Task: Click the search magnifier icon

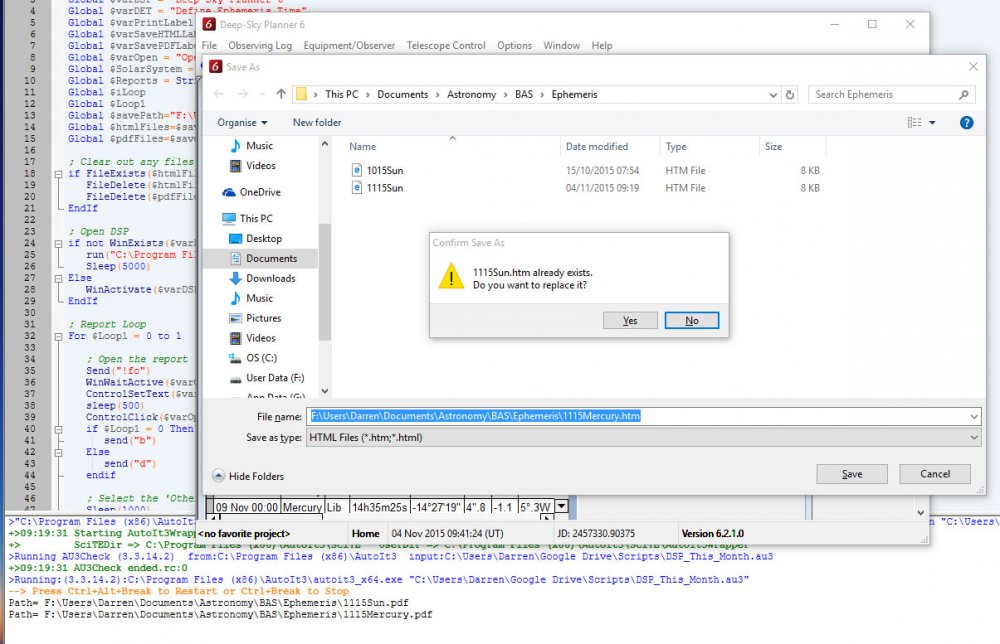Action: [964, 94]
